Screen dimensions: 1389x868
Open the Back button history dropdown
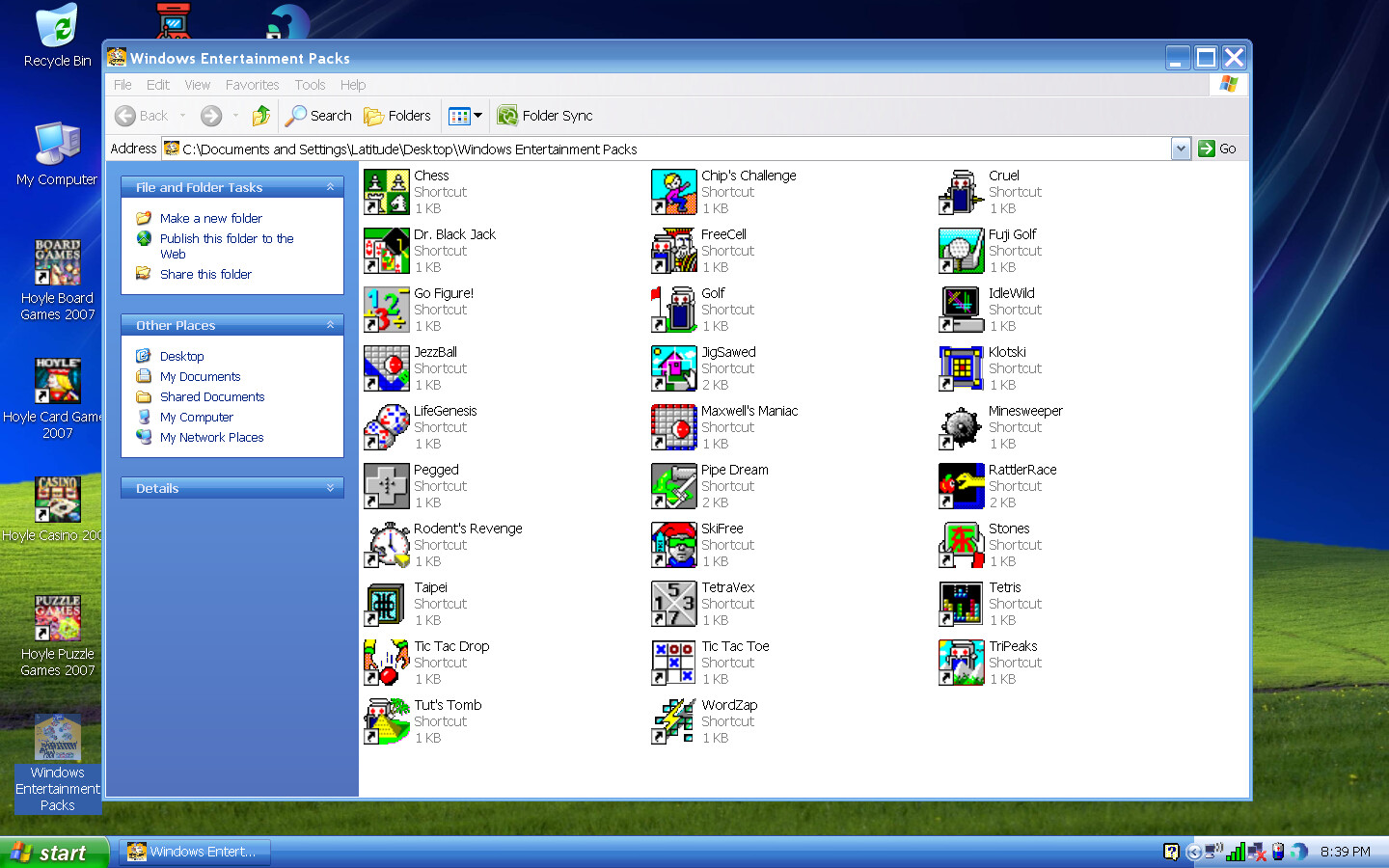182,116
